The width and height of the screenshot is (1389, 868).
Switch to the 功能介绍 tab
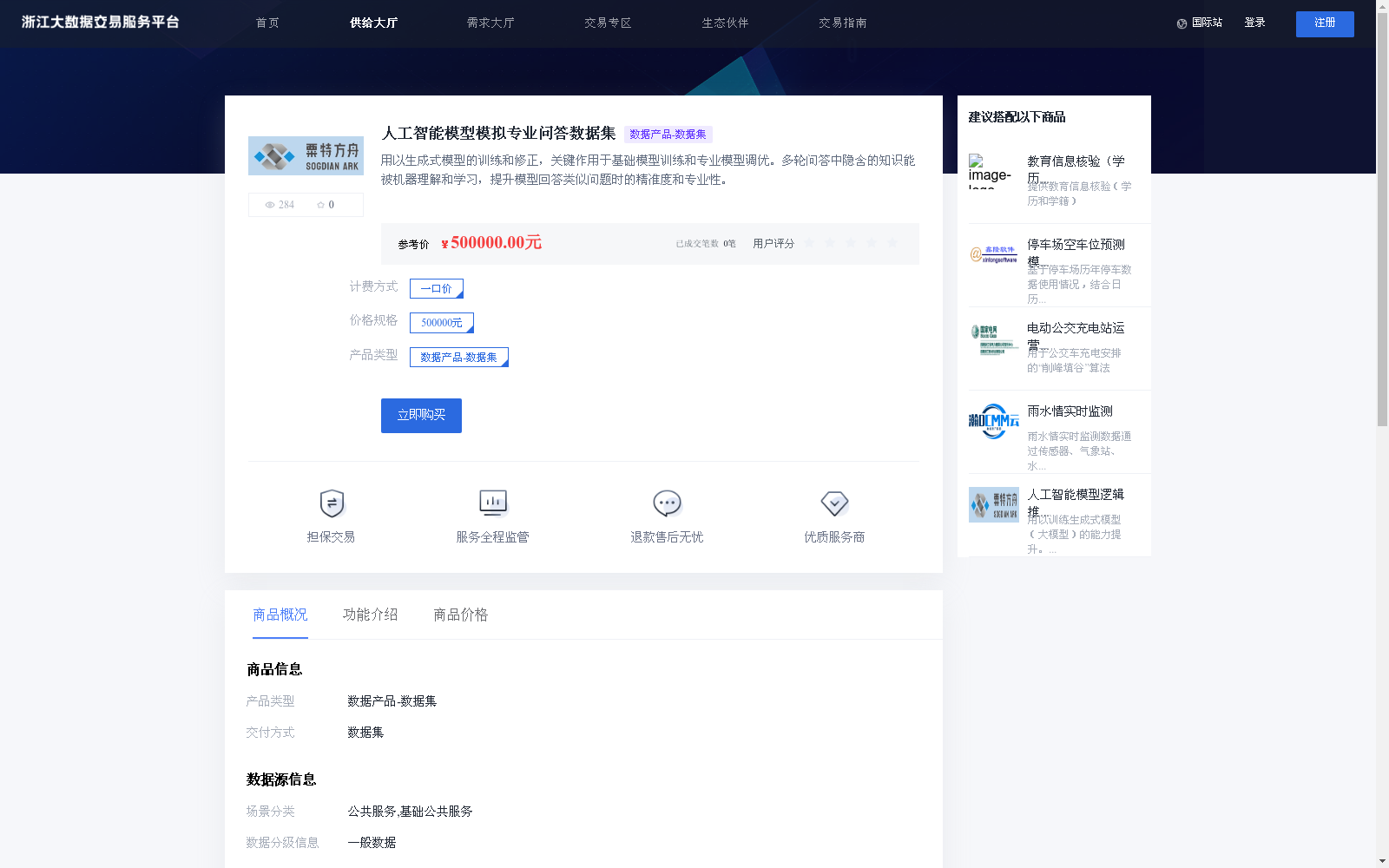click(371, 615)
